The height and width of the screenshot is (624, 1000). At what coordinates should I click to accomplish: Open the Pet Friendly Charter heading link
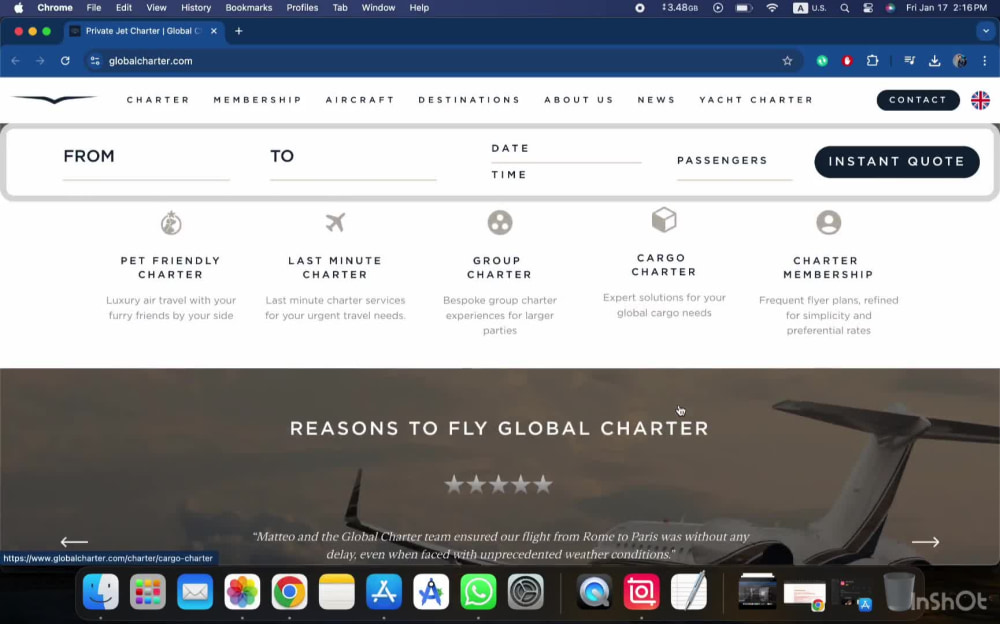tap(170, 267)
